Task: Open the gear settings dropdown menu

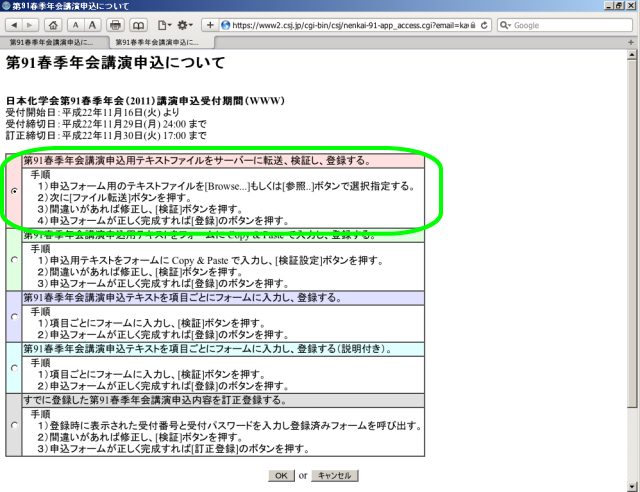Action: point(186,25)
